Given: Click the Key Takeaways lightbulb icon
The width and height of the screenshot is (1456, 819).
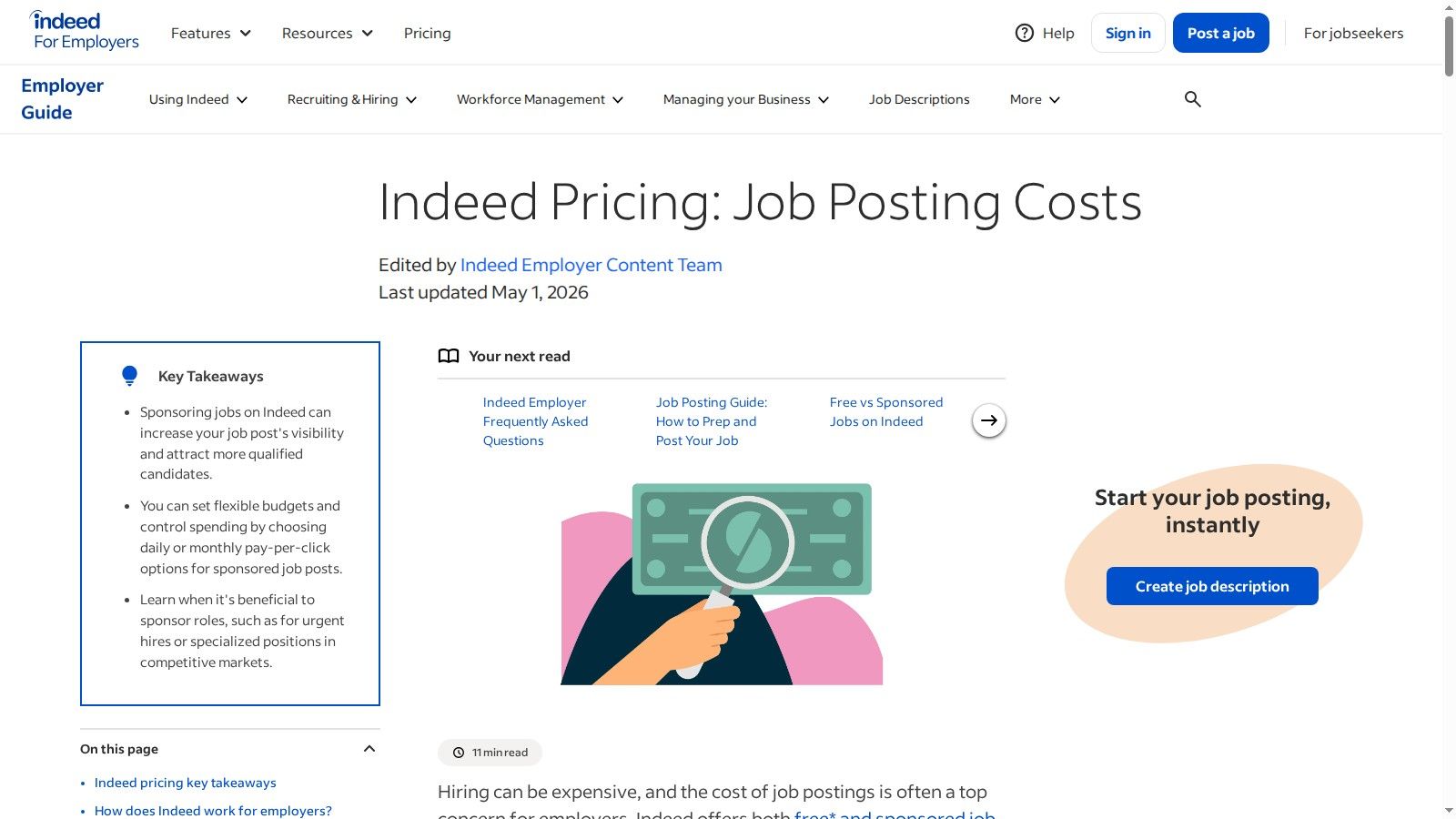Looking at the screenshot, I should point(129,376).
